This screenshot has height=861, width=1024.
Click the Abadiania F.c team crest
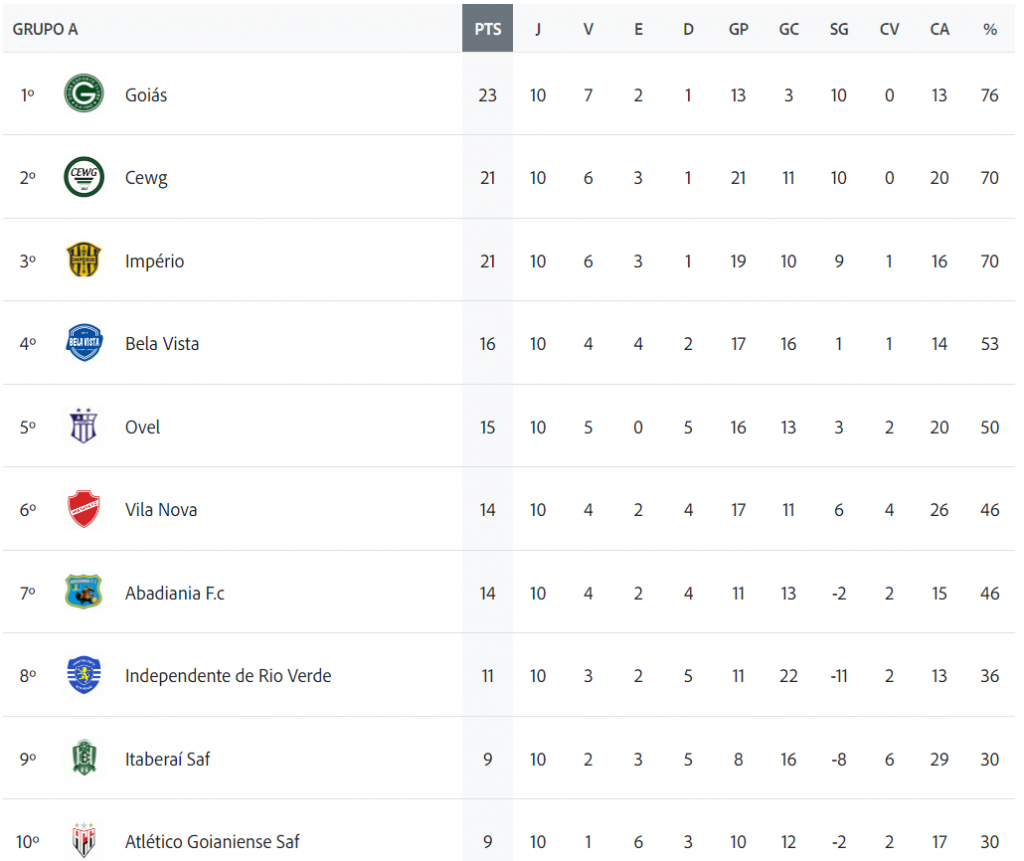84,593
